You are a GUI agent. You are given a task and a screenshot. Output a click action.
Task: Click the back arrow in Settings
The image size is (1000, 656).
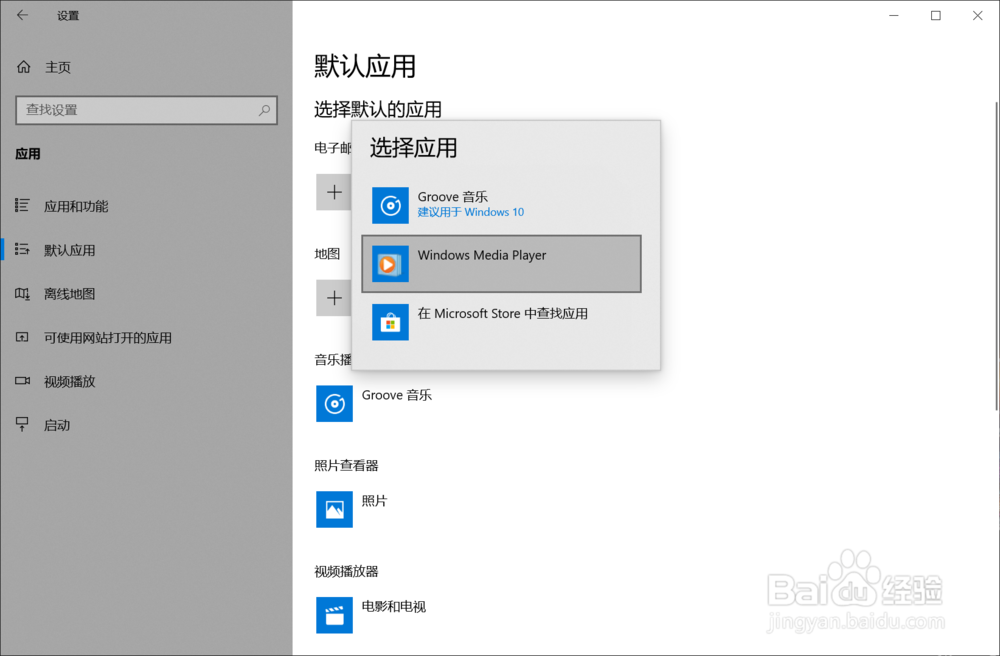[x=20, y=15]
